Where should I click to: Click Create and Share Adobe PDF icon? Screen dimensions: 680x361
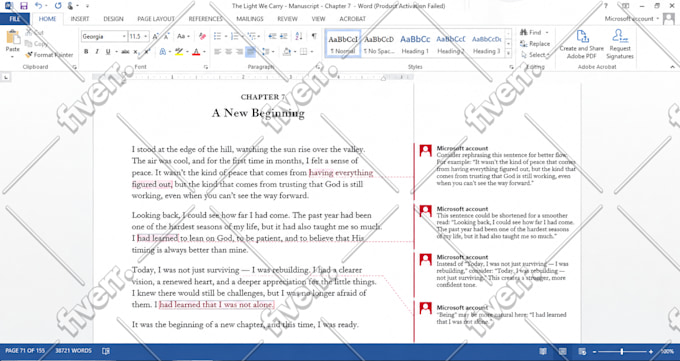coord(582,37)
